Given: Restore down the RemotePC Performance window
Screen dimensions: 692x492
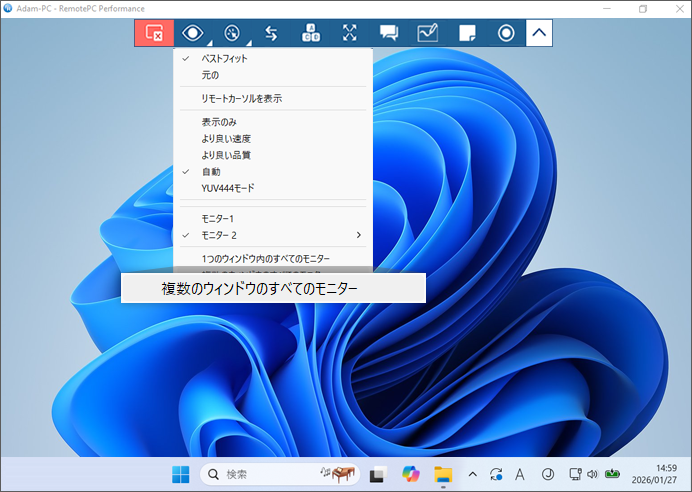Looking at the screenshot, I should coord(643,8).
